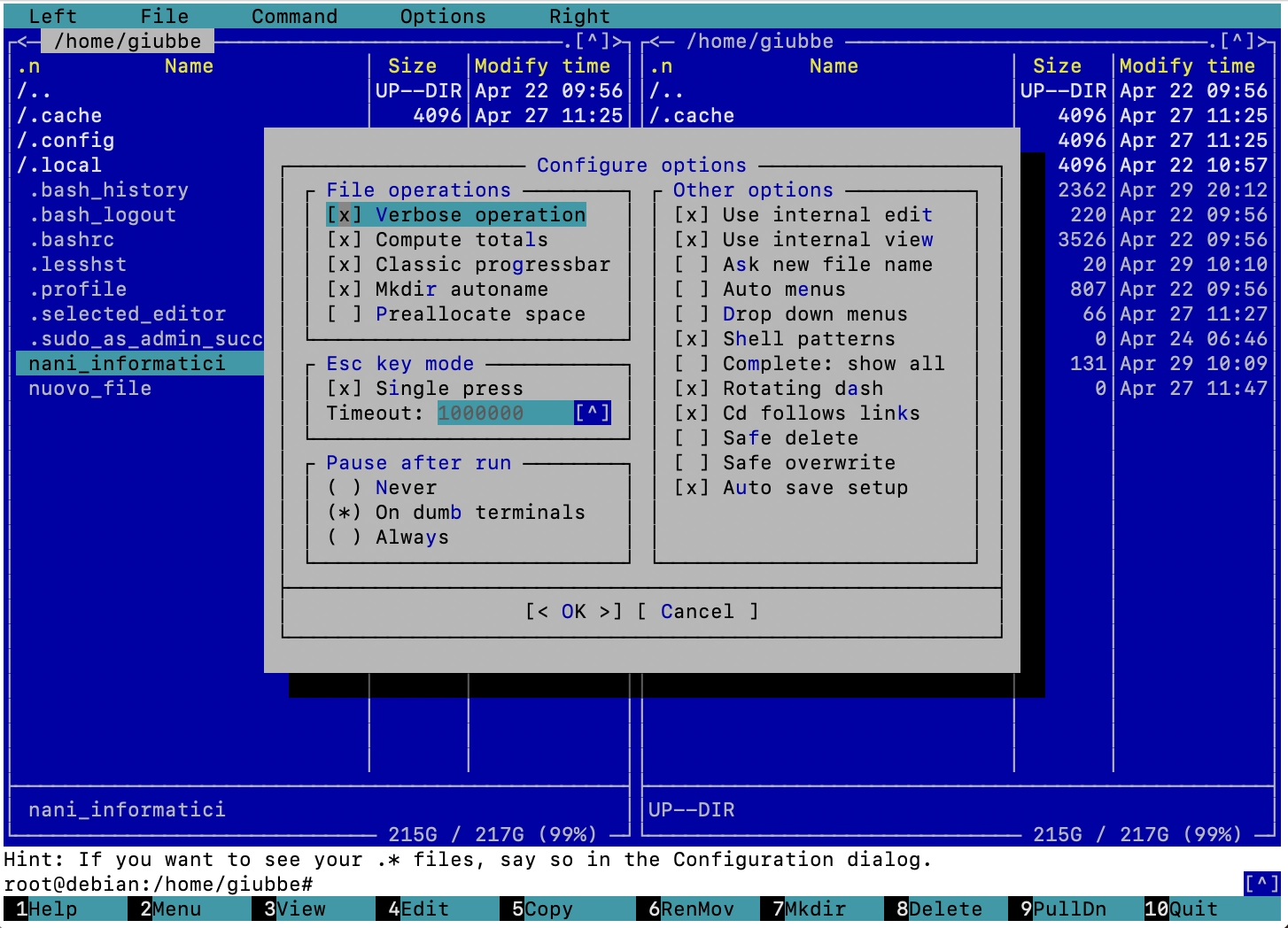Image resolution: width=1288 pixels, height=928 pixels.
Task: Open left panel history list arrow
Action: pyautogui.click(x=593, y=41)
